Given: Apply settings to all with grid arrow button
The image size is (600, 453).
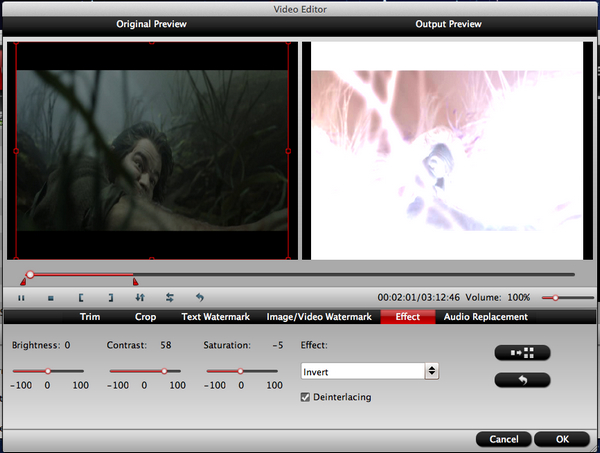Looking at the screenshot, I should pyautogui.click(x=522, y=353).
